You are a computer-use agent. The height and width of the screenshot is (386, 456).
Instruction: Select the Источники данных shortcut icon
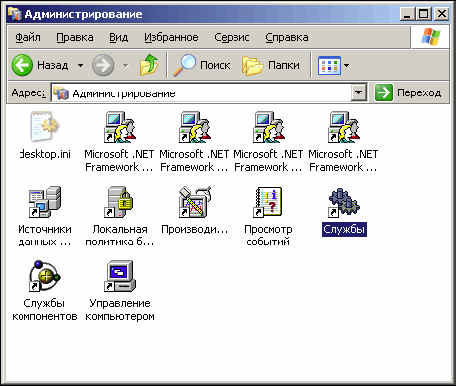(45, 202)
